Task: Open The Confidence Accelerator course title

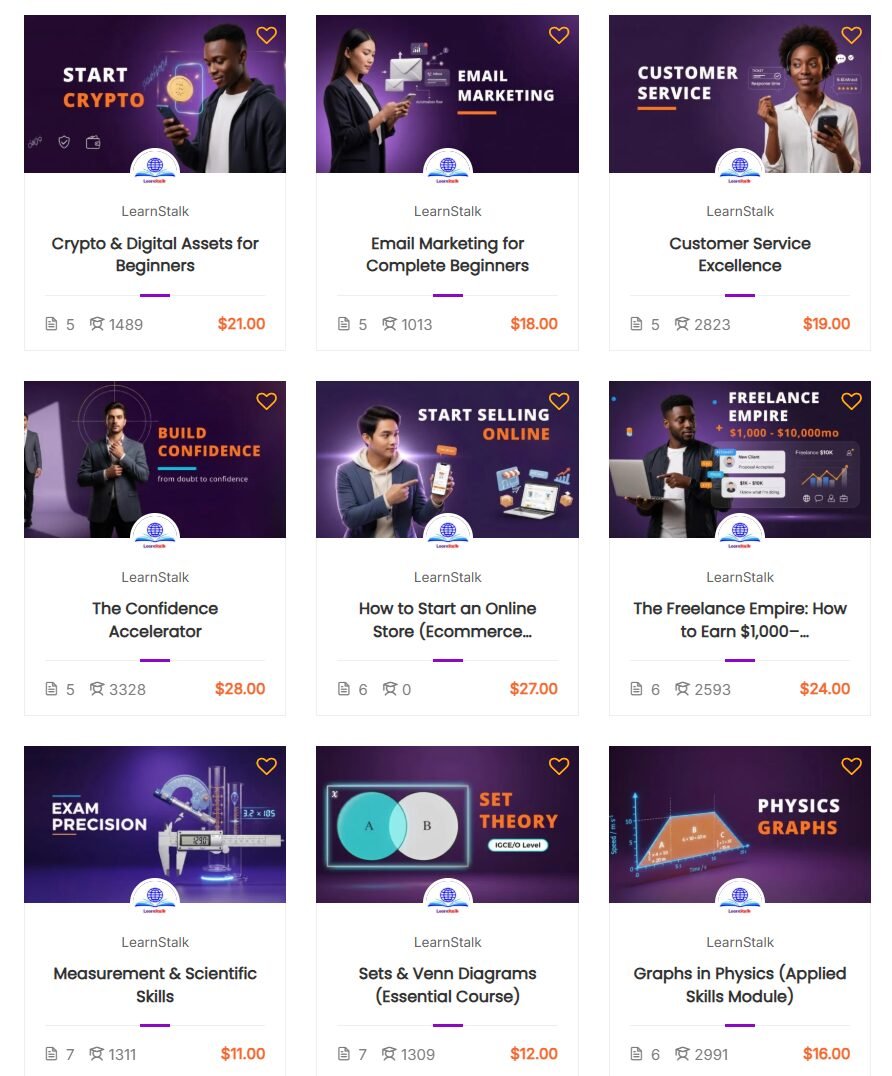Action: pos(155,619)
